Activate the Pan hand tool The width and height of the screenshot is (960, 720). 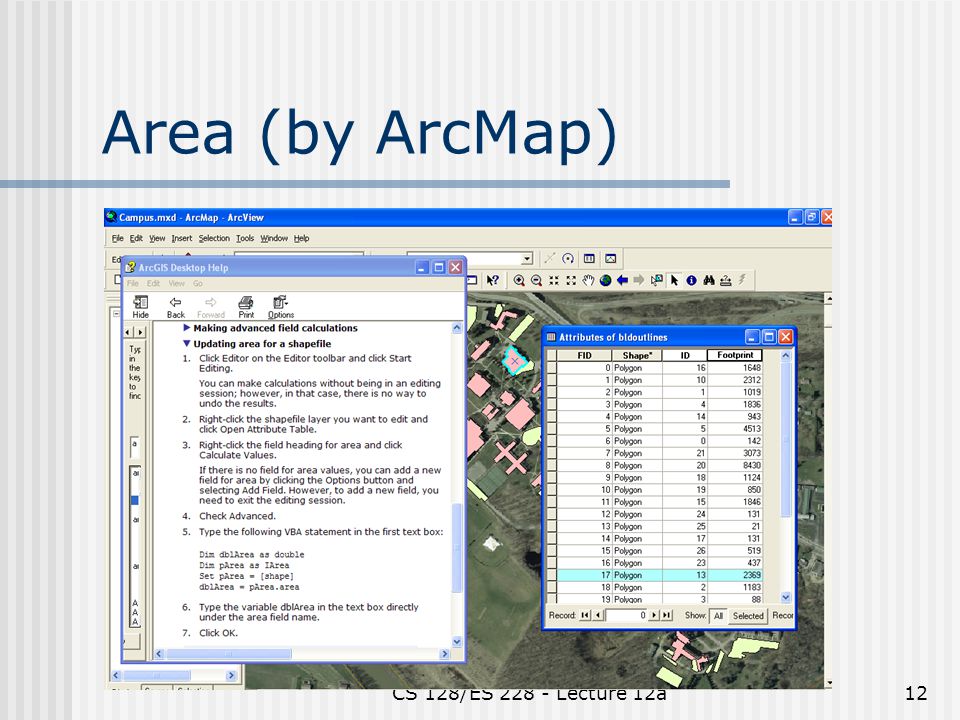click(x=588, y=280)
